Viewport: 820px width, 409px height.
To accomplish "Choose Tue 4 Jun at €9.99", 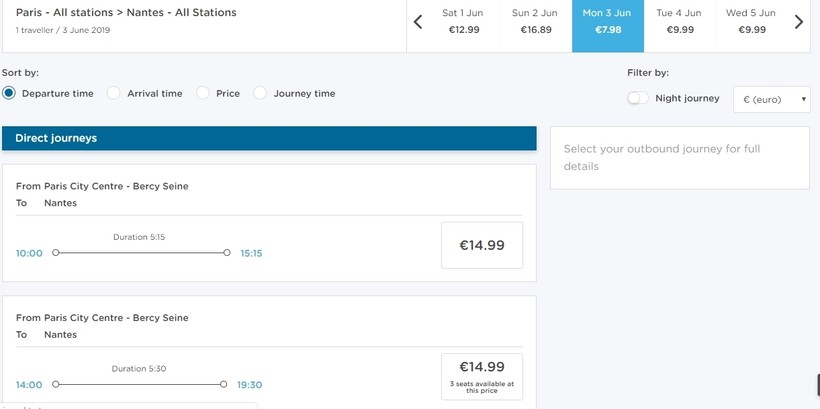I will (679, 22).
